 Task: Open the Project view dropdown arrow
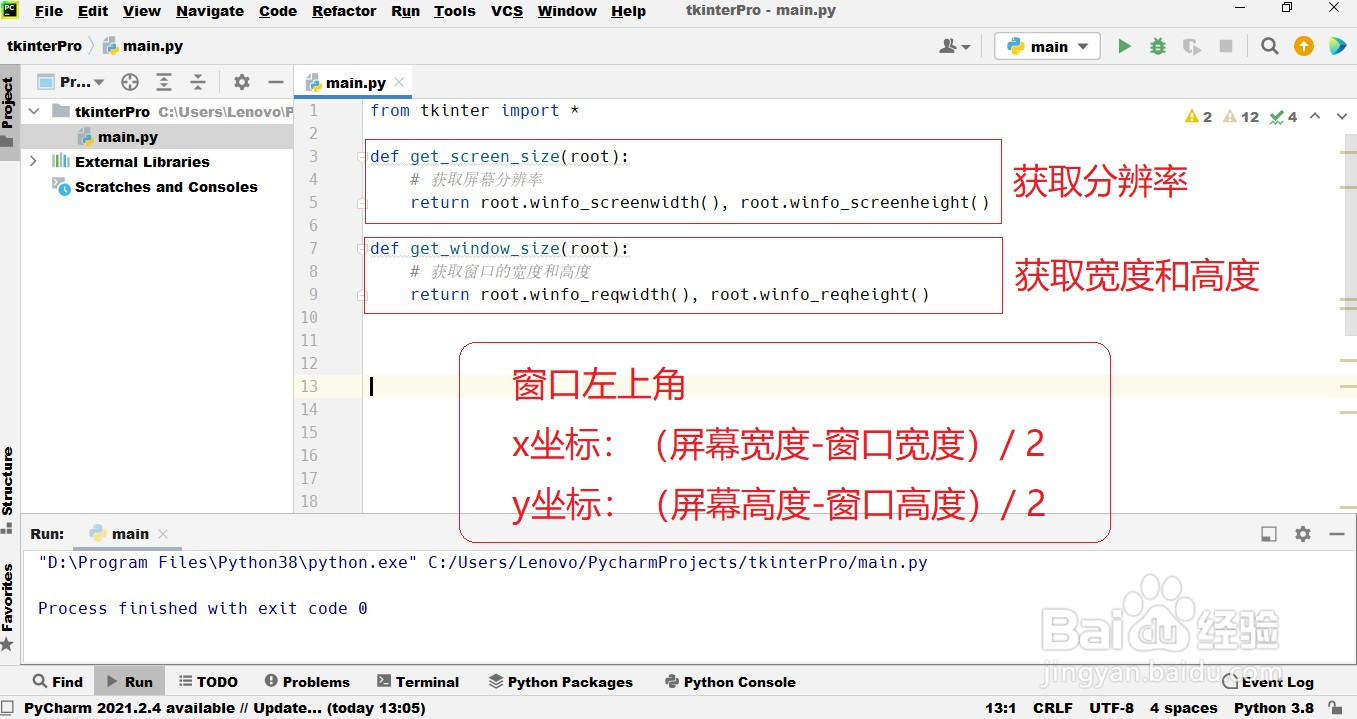click(x=97, y=82)
